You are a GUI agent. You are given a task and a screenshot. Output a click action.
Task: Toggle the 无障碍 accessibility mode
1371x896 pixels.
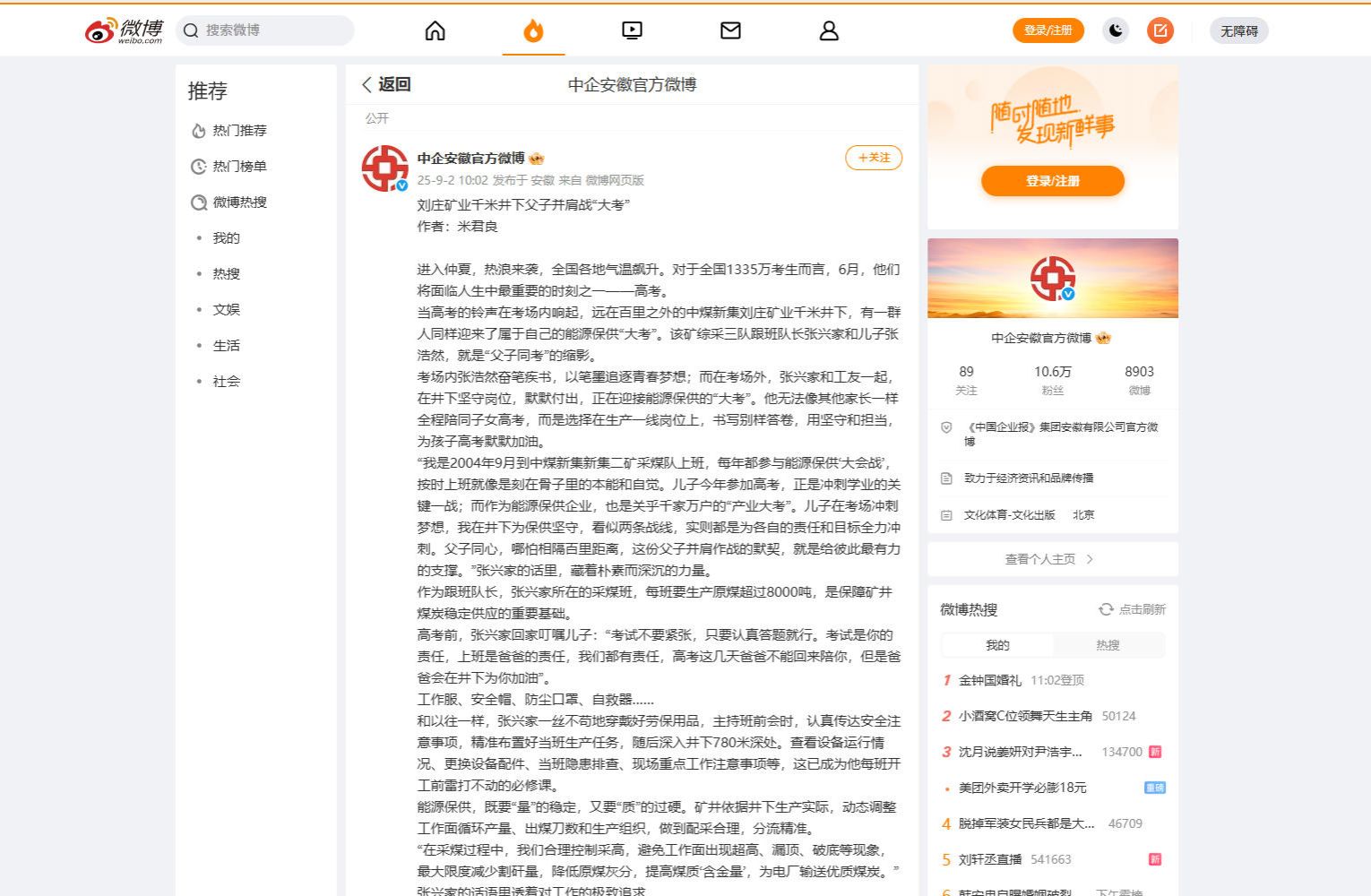[x=1238, y=31]
